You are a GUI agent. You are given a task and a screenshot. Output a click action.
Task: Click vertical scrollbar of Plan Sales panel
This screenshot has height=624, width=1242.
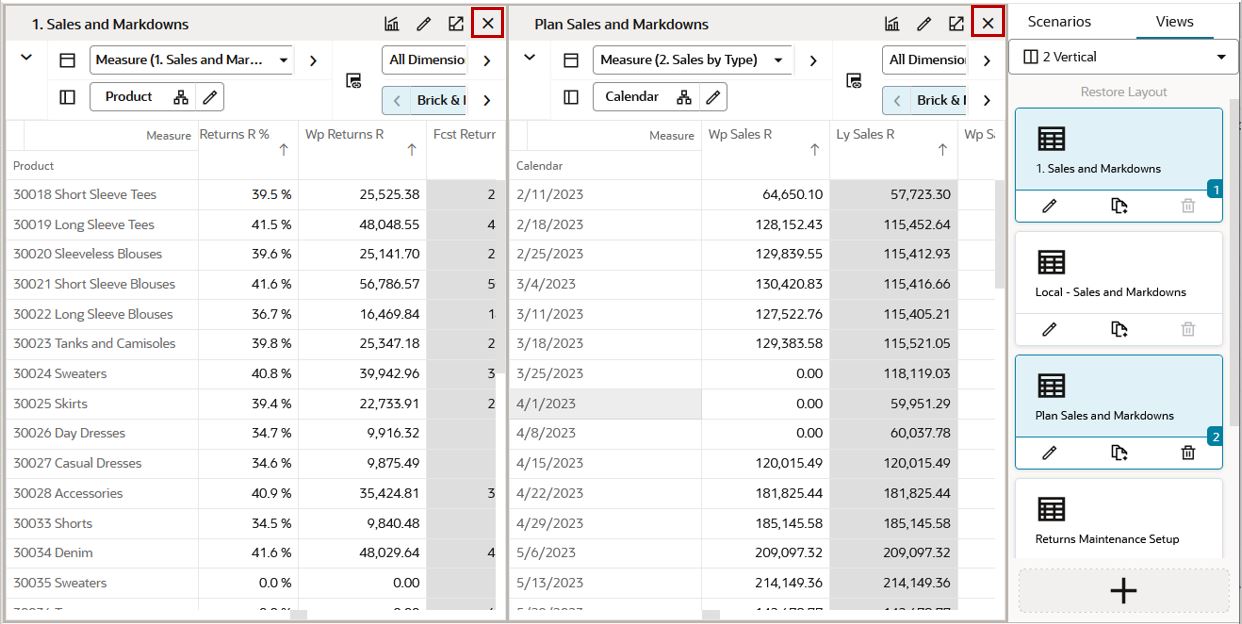click(999, 234)
